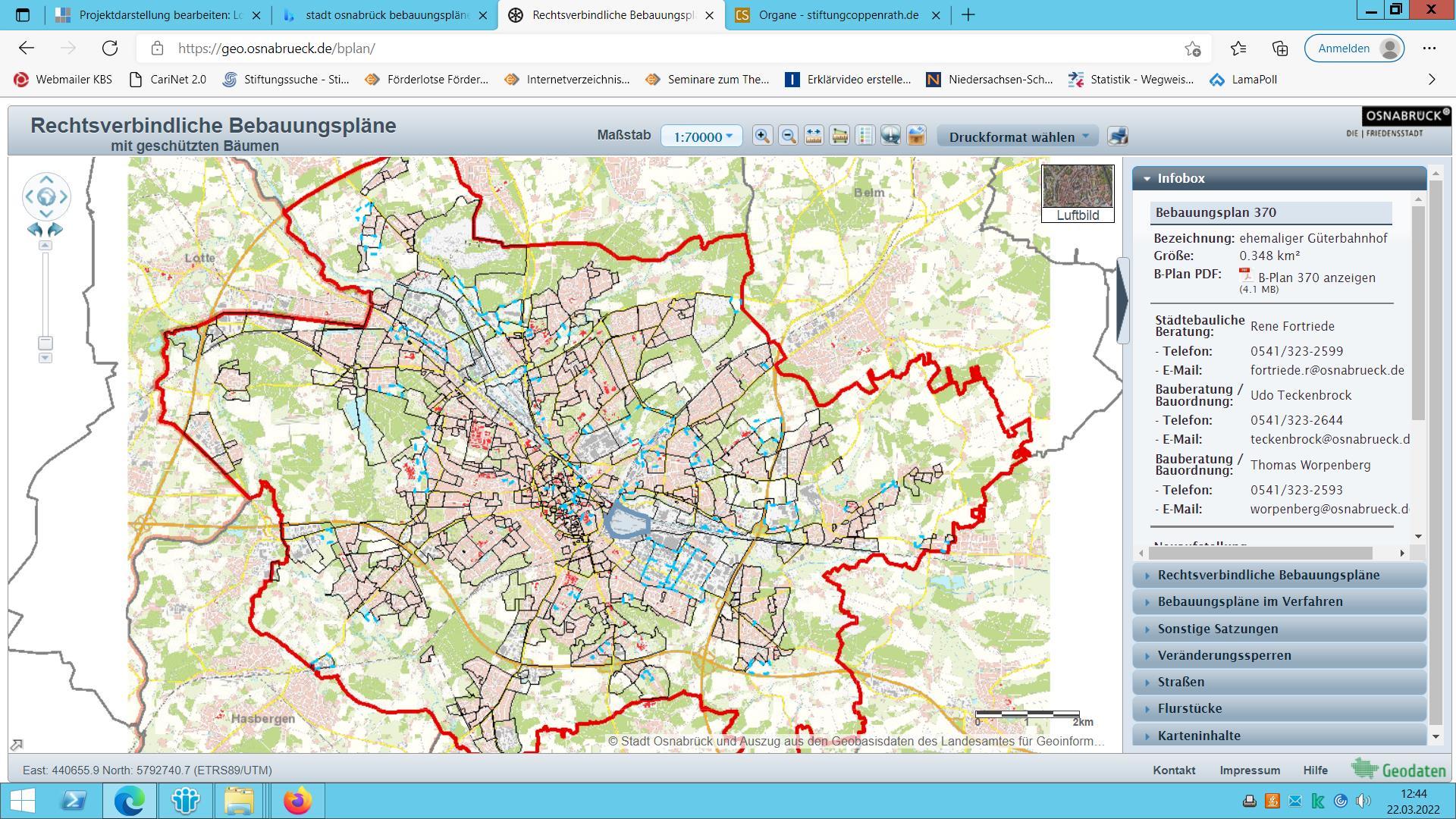
Task: Select the area measuring tool
Action: 839,136
